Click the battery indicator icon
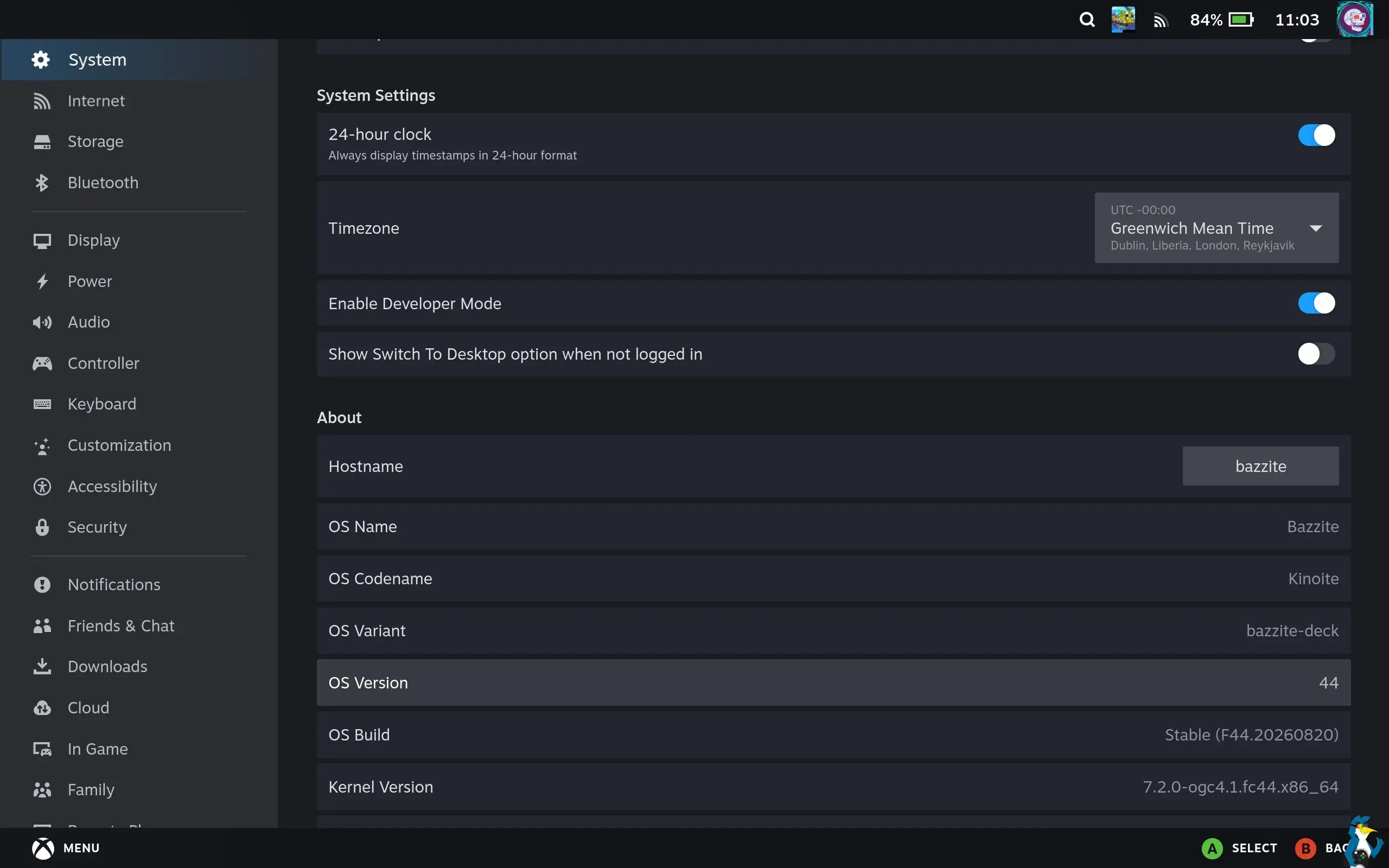Screen dimensions: 1389x868 point(1241,20)
